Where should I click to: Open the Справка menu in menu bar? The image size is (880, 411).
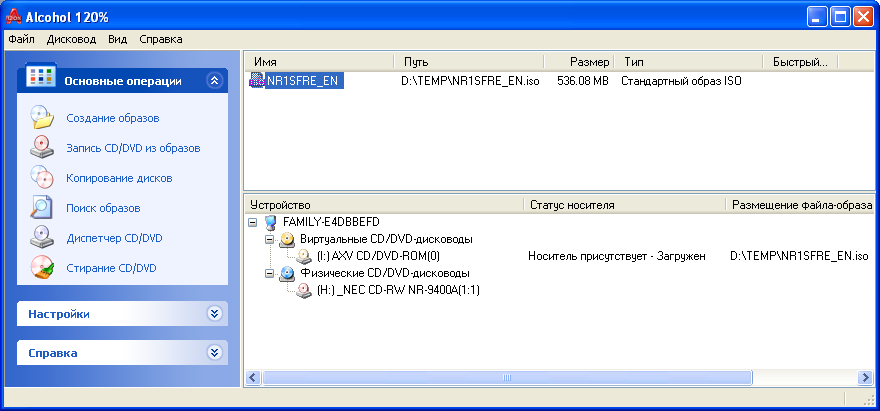tap(161, 39)
